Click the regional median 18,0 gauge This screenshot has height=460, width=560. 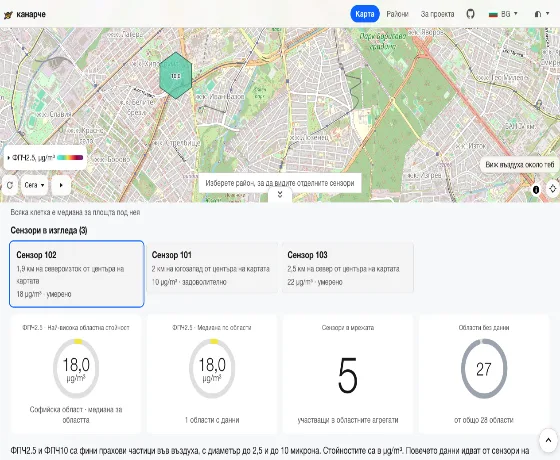click(212, 369)
